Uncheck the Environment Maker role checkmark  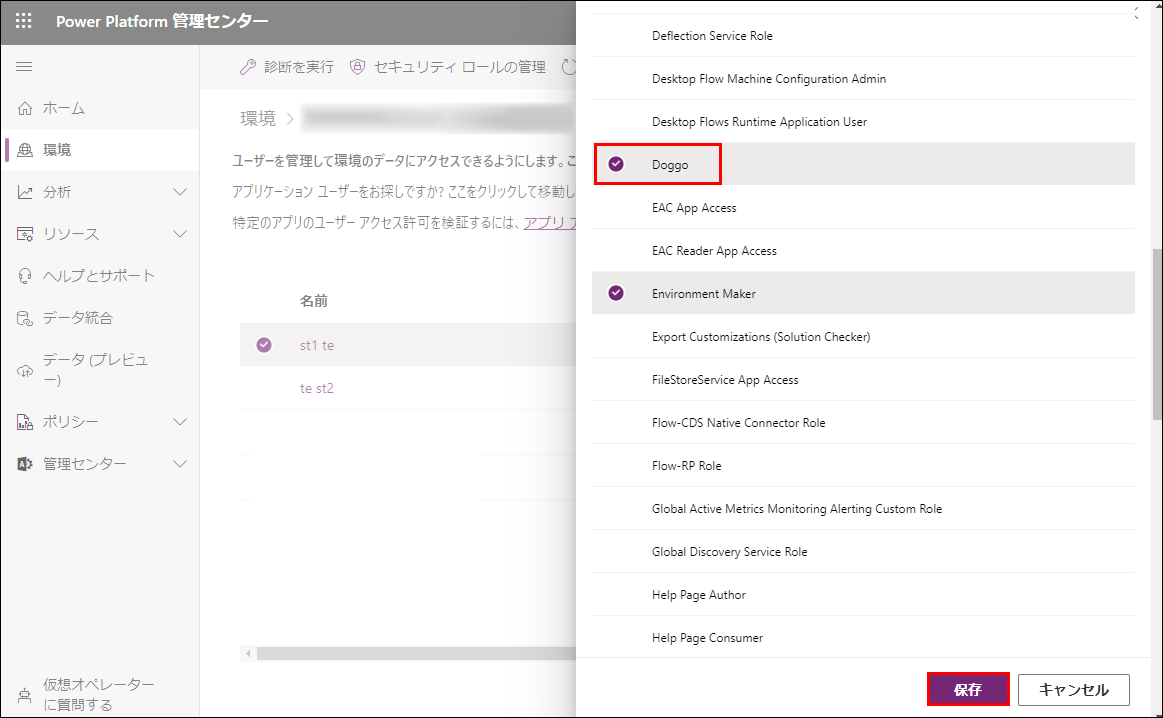(x=616, y=293)
